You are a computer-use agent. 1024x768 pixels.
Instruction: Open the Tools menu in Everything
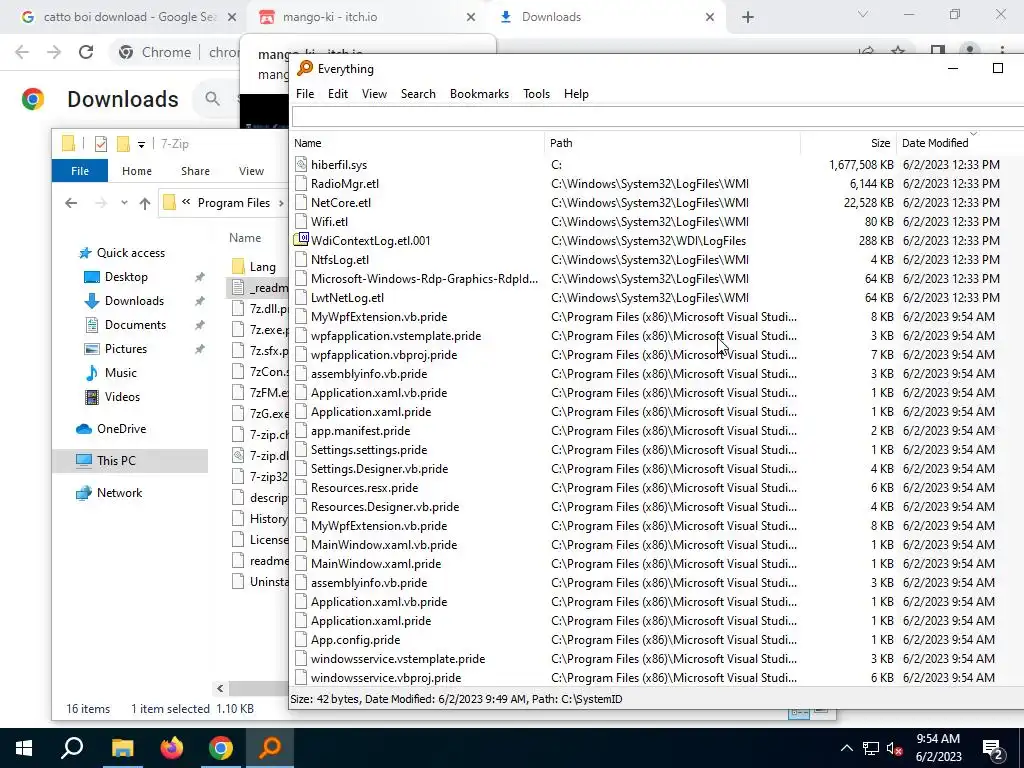[x=536, y=93]
